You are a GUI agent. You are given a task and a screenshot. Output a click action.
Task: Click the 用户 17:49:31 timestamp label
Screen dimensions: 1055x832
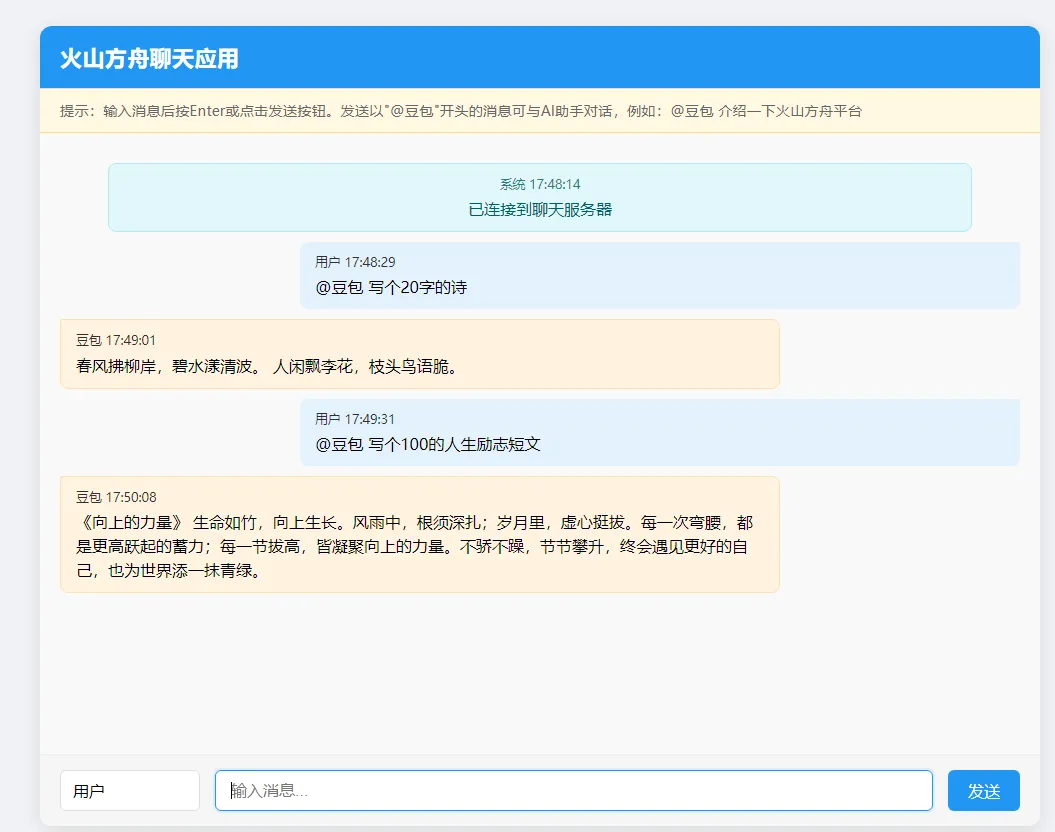pyautogui.click(x=355, y=419)
